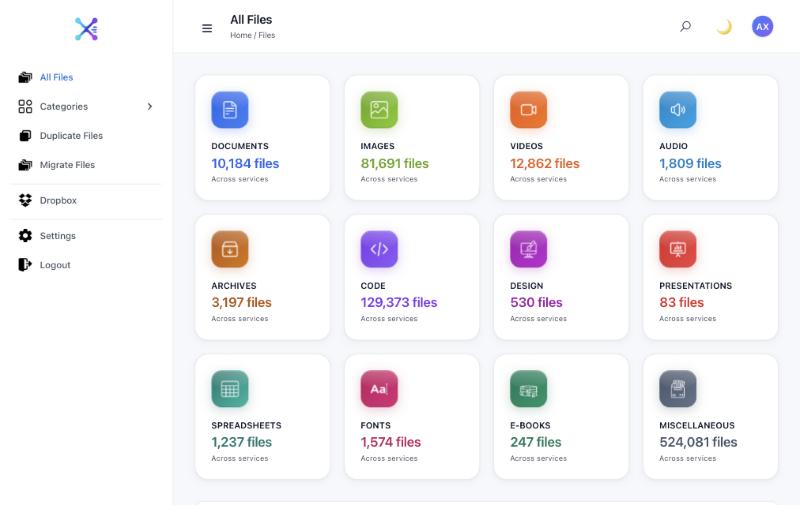The image size is (800, 505).
Task: Select the All Files sidebar item
Action: coord(86,77)
